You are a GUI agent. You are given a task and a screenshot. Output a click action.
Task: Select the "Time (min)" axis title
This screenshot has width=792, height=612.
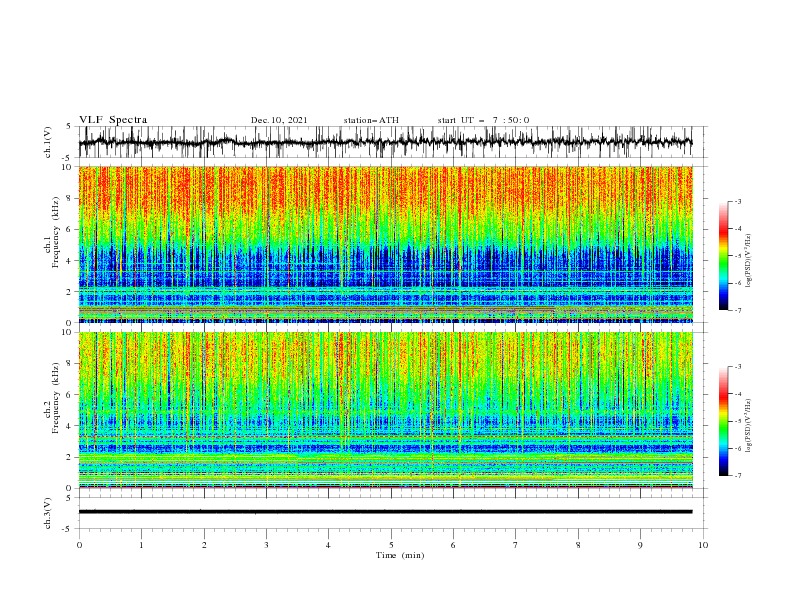coord(400,555)
